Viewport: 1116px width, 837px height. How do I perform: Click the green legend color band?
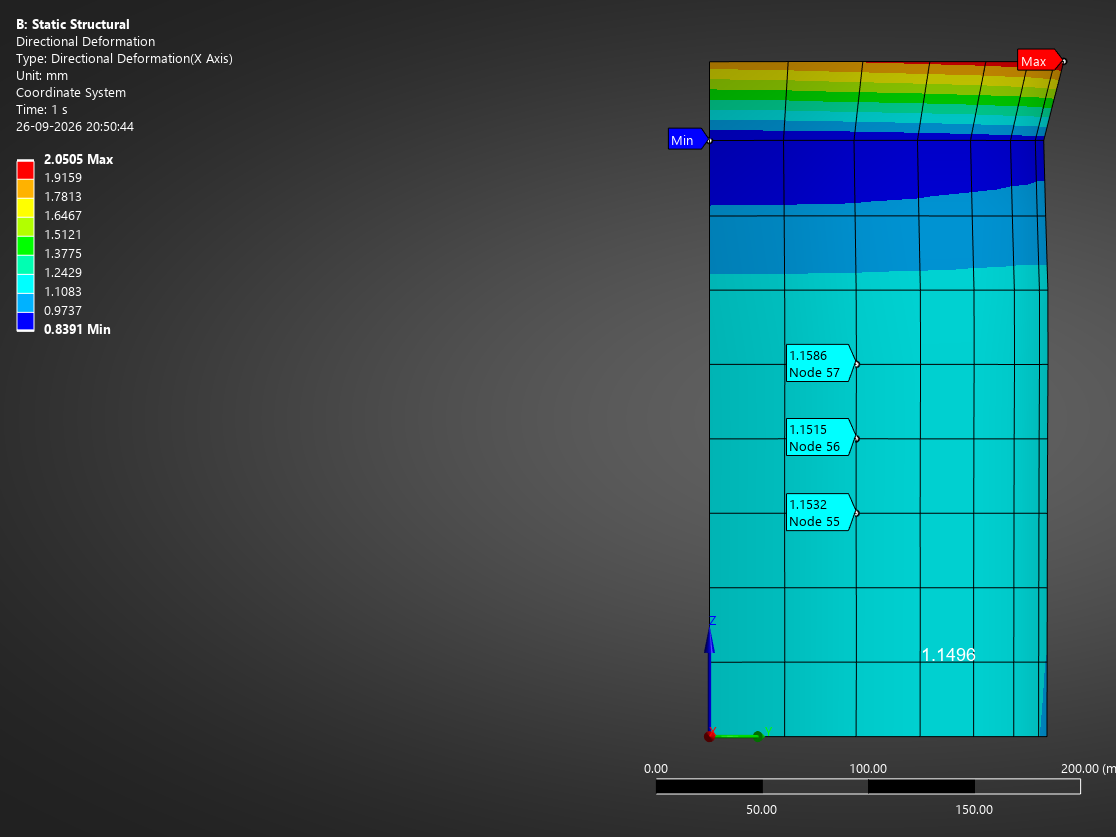[26, 246]
